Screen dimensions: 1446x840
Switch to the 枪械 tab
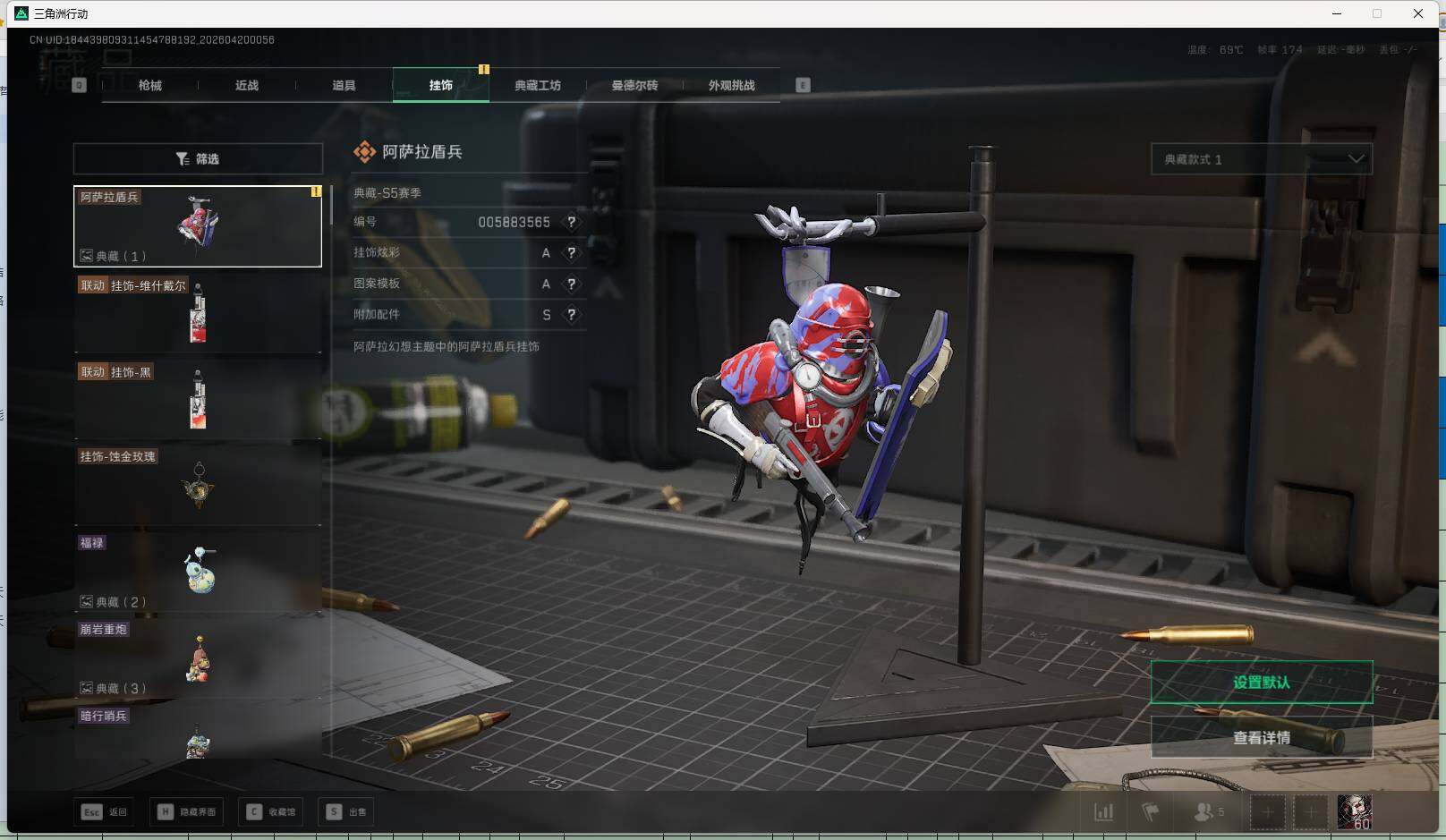[150, 85]
